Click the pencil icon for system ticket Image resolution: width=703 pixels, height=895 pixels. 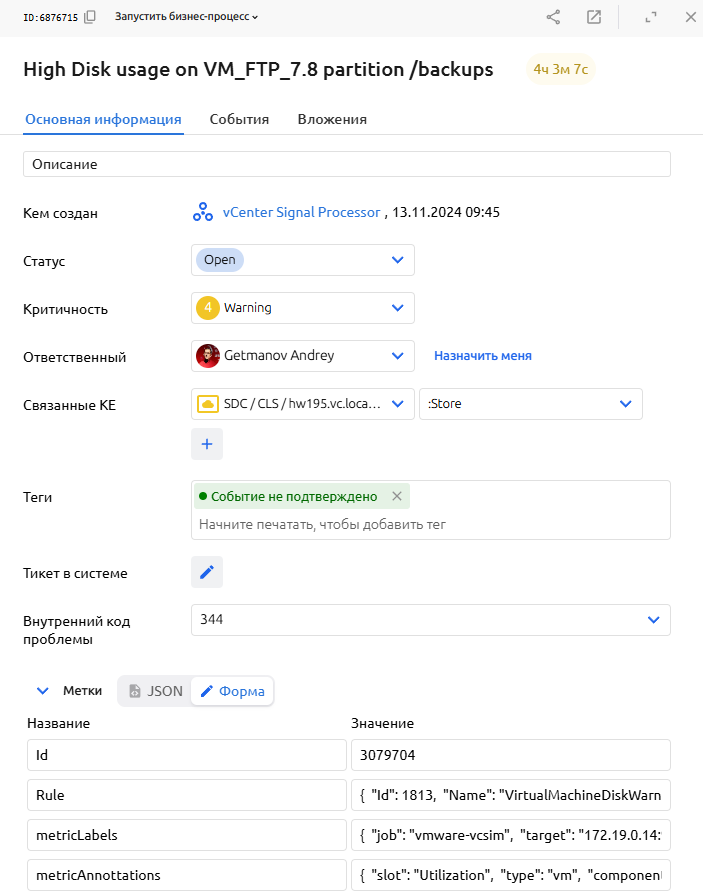click(207, 572)
